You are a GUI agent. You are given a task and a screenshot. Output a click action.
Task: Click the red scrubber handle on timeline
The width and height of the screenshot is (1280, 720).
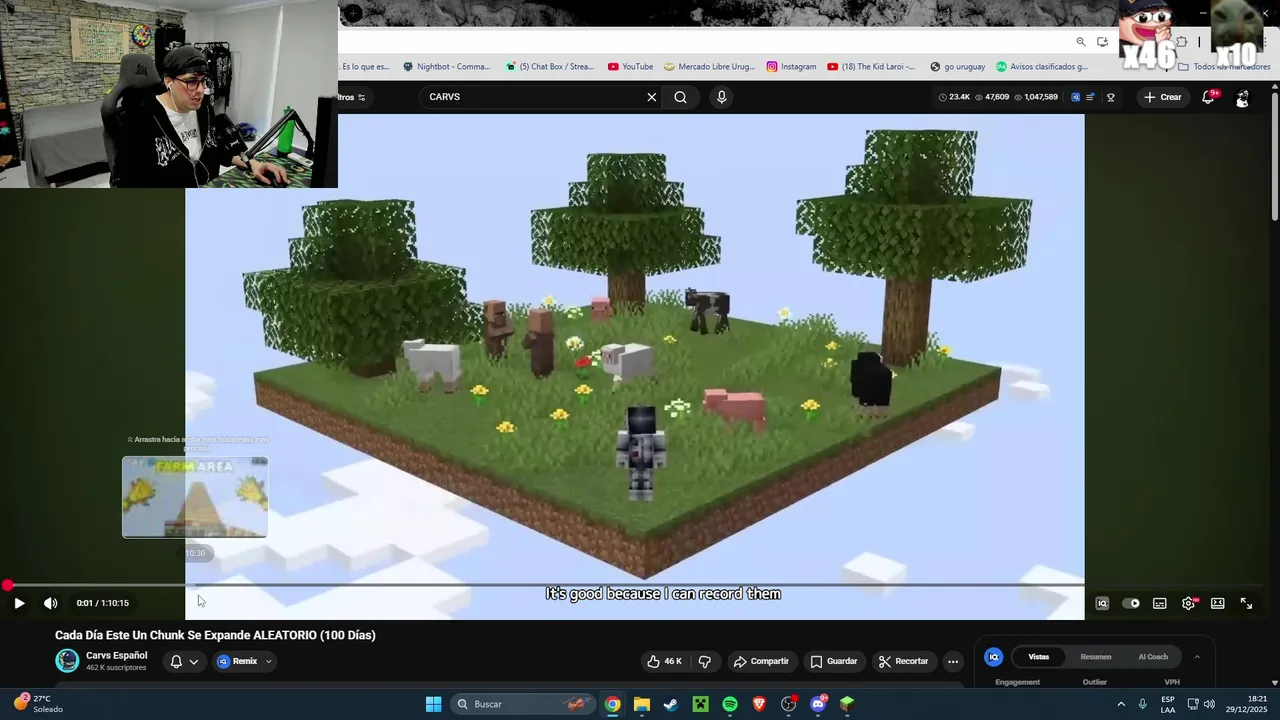coord(7,585)
